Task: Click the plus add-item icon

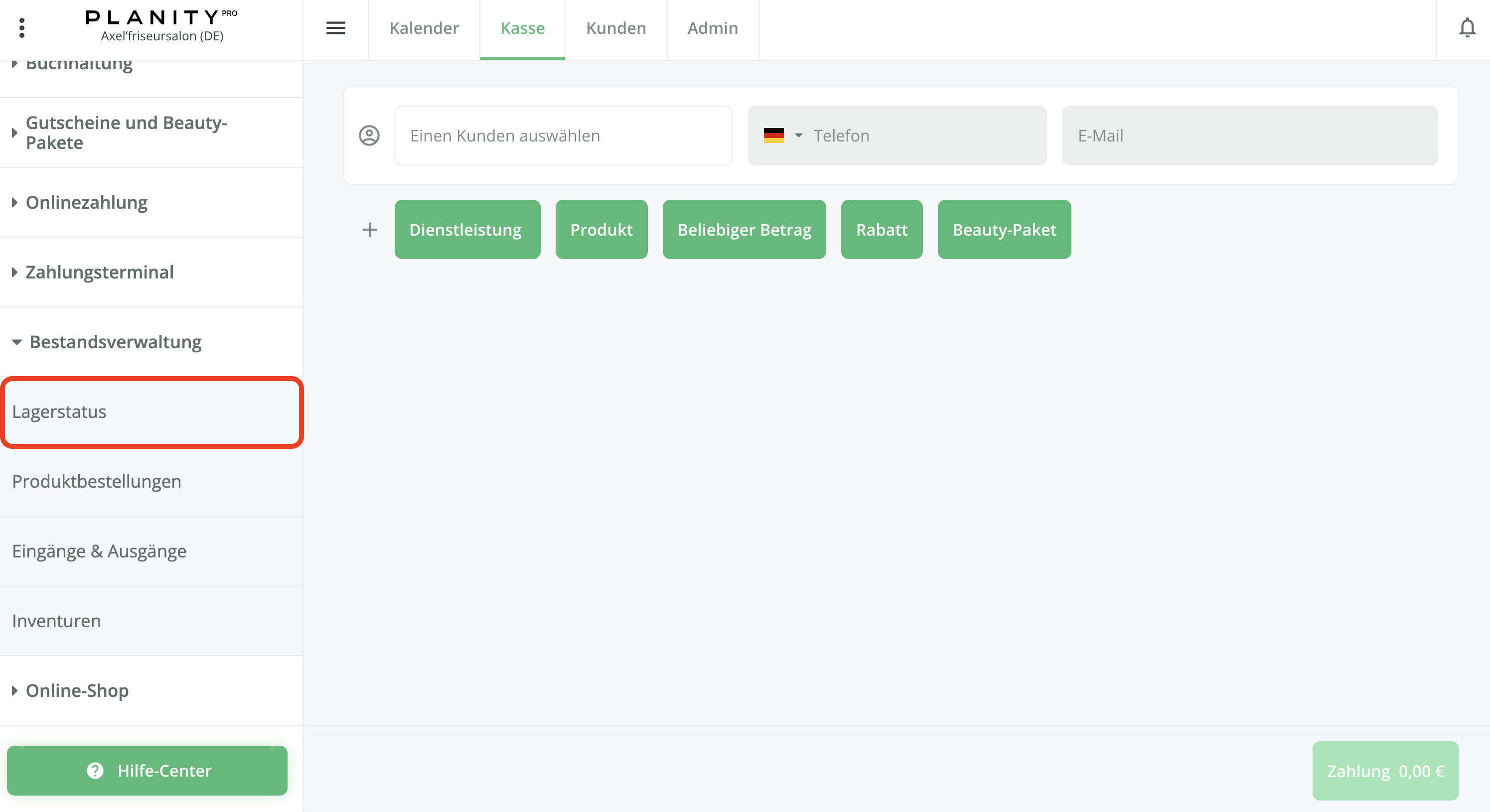Action: [x=370, y=230]
